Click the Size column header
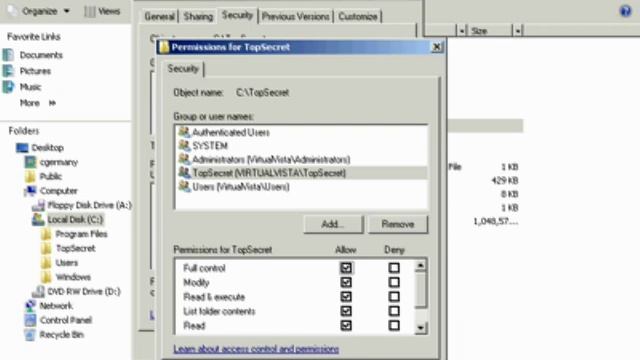640x360 pixels. click(489, 31)
